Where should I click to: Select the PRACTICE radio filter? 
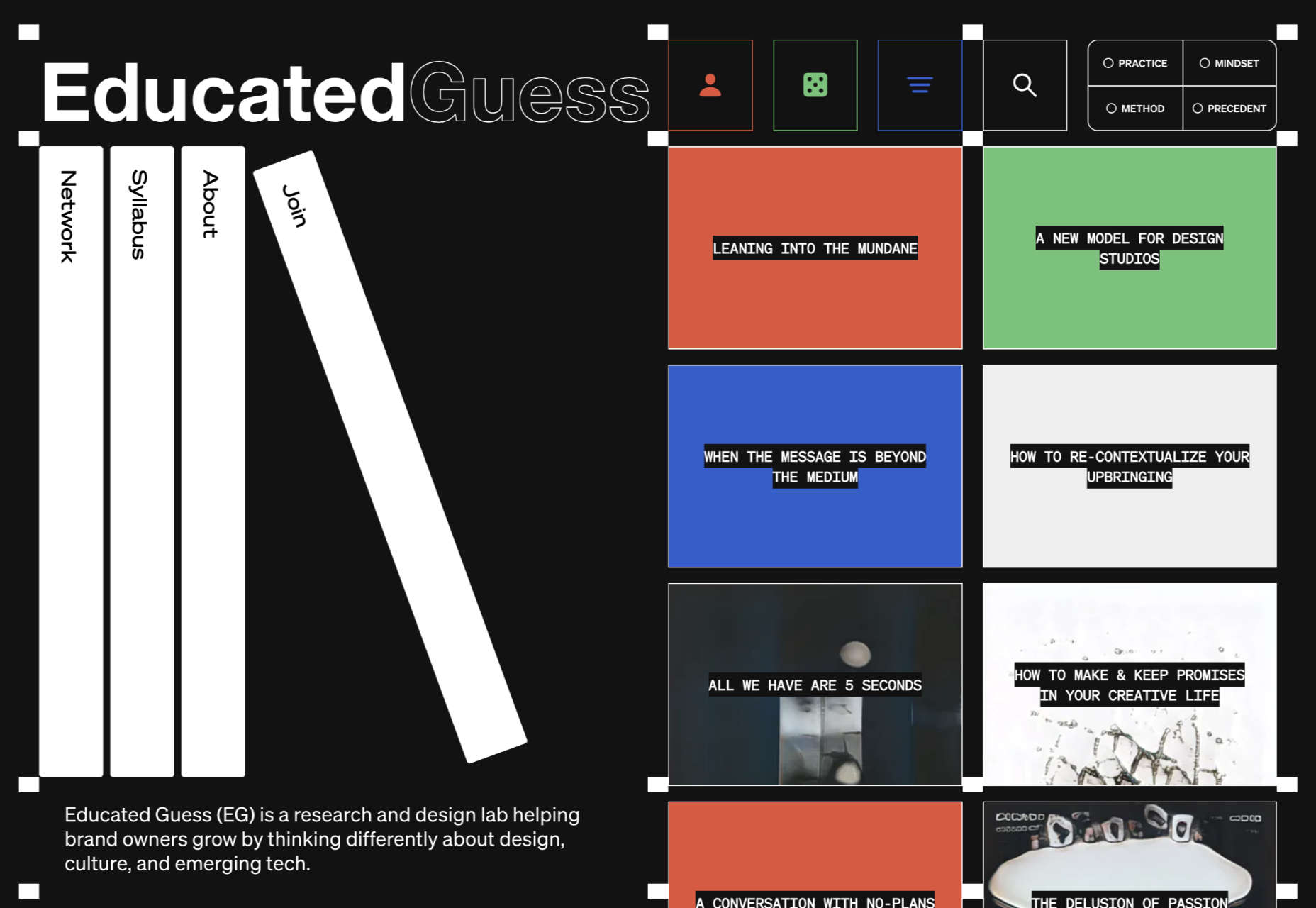1135,63
